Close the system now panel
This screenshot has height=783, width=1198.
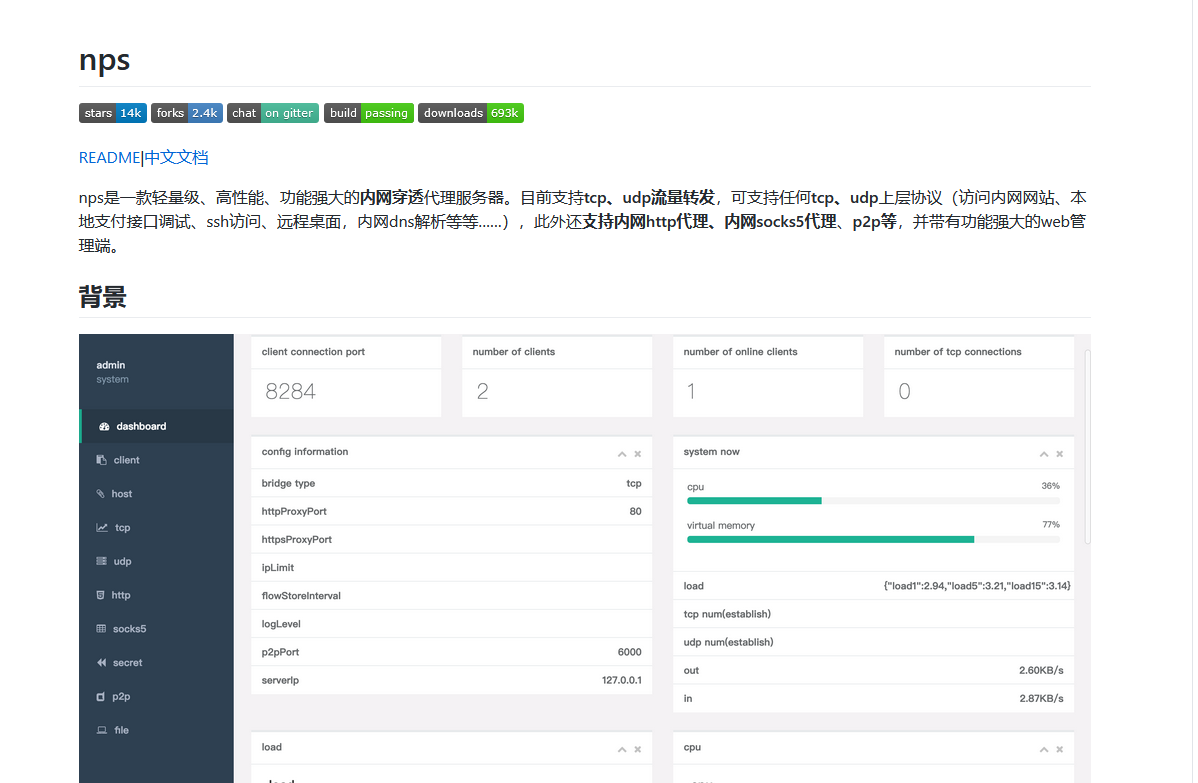click(1060, 454)
